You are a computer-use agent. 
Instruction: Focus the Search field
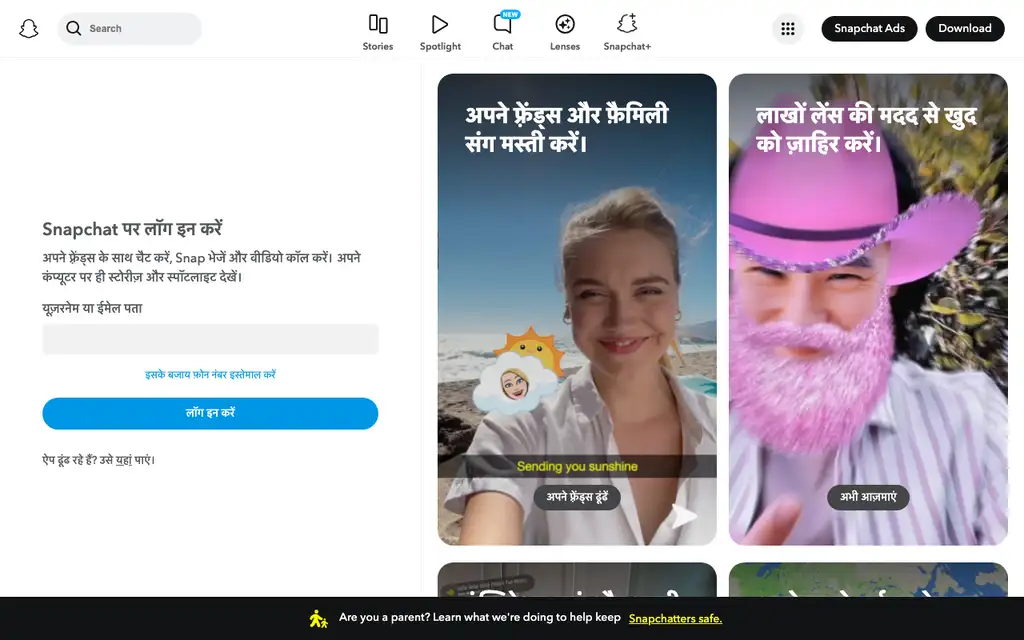tap(129, 29)
